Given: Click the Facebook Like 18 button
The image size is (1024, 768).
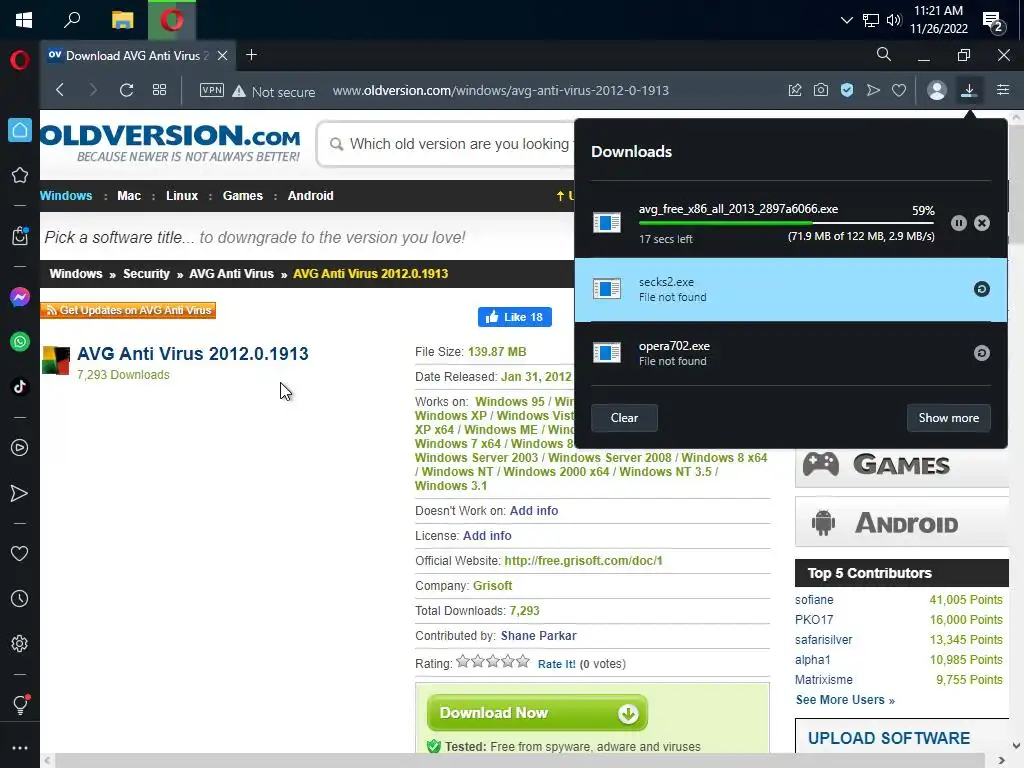Looking at the screenshot, I should pyautogui.click(x=515, y=317).
